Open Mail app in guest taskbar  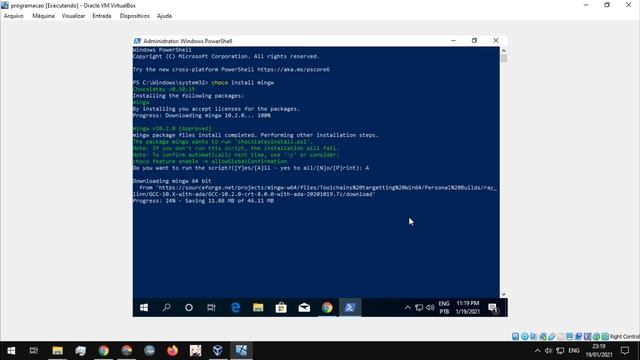pyautogui.click(x=304, y=307)
